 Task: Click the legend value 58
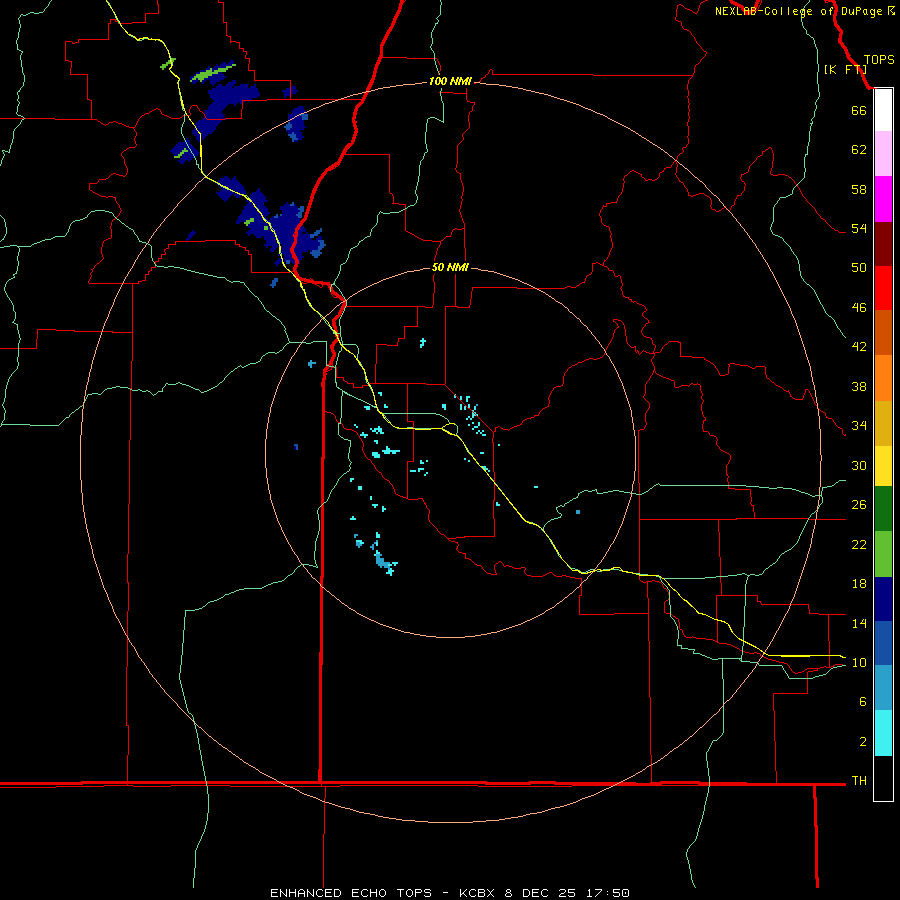(859, 189)
